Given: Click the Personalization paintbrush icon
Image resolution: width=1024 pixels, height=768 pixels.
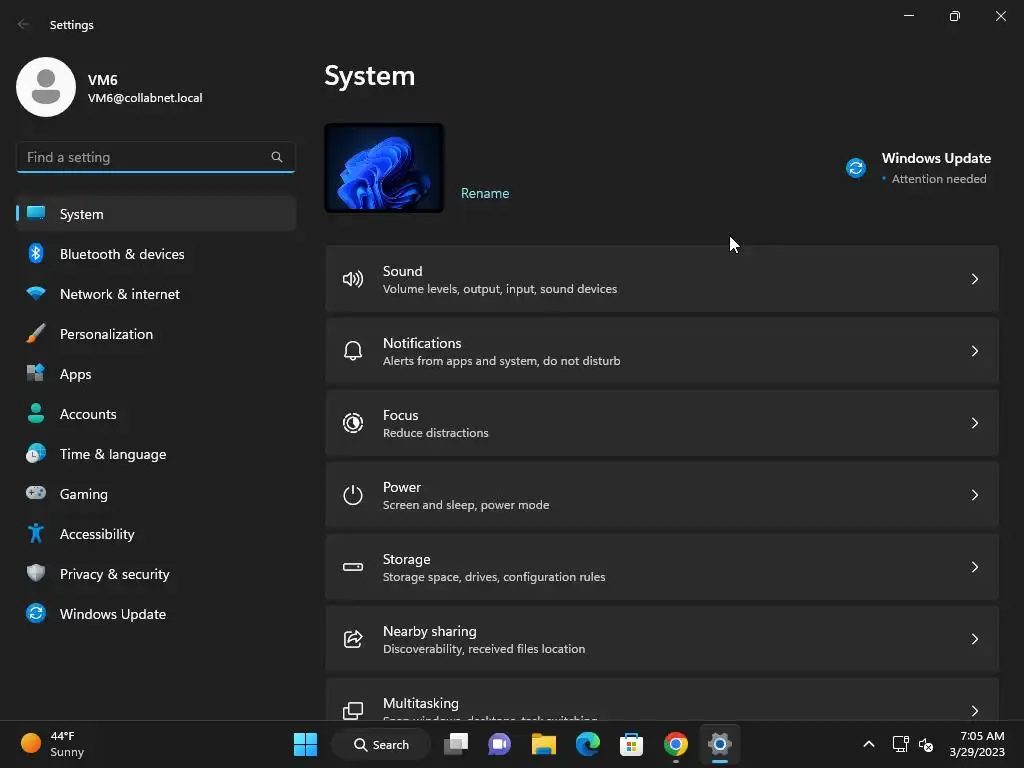Looking at the screenshot, I should [36, 334].
